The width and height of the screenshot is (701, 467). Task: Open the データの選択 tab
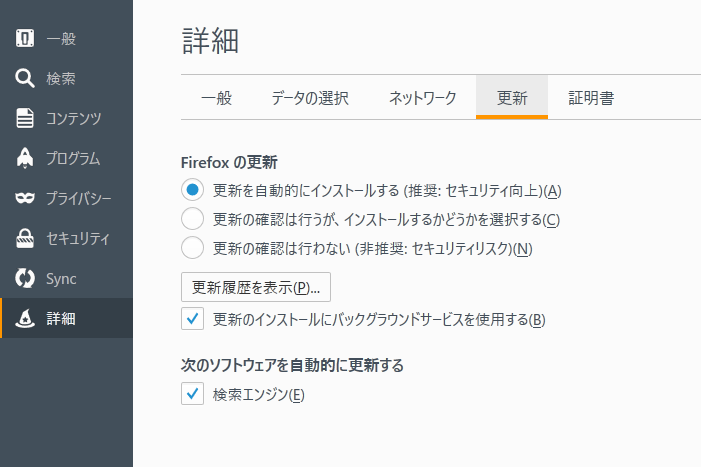(310, 98)
